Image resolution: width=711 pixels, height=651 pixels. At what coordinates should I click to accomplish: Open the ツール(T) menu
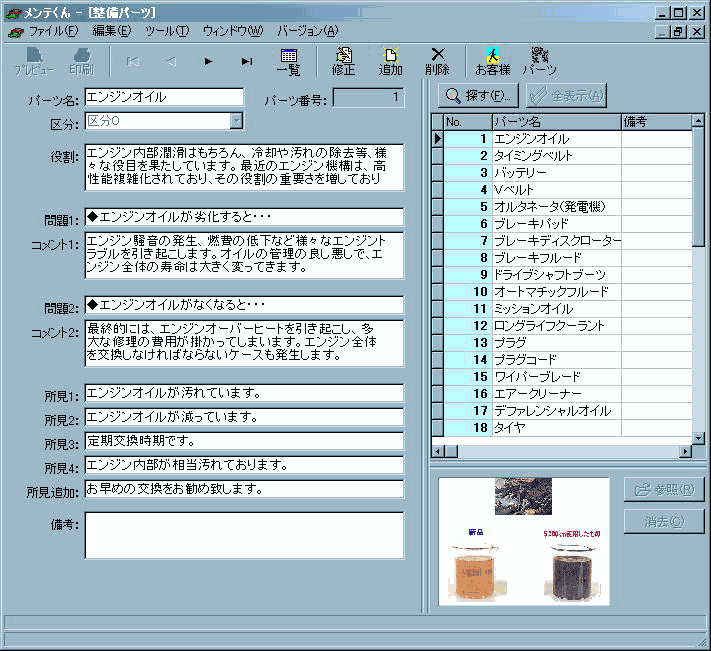pos(166,31)
